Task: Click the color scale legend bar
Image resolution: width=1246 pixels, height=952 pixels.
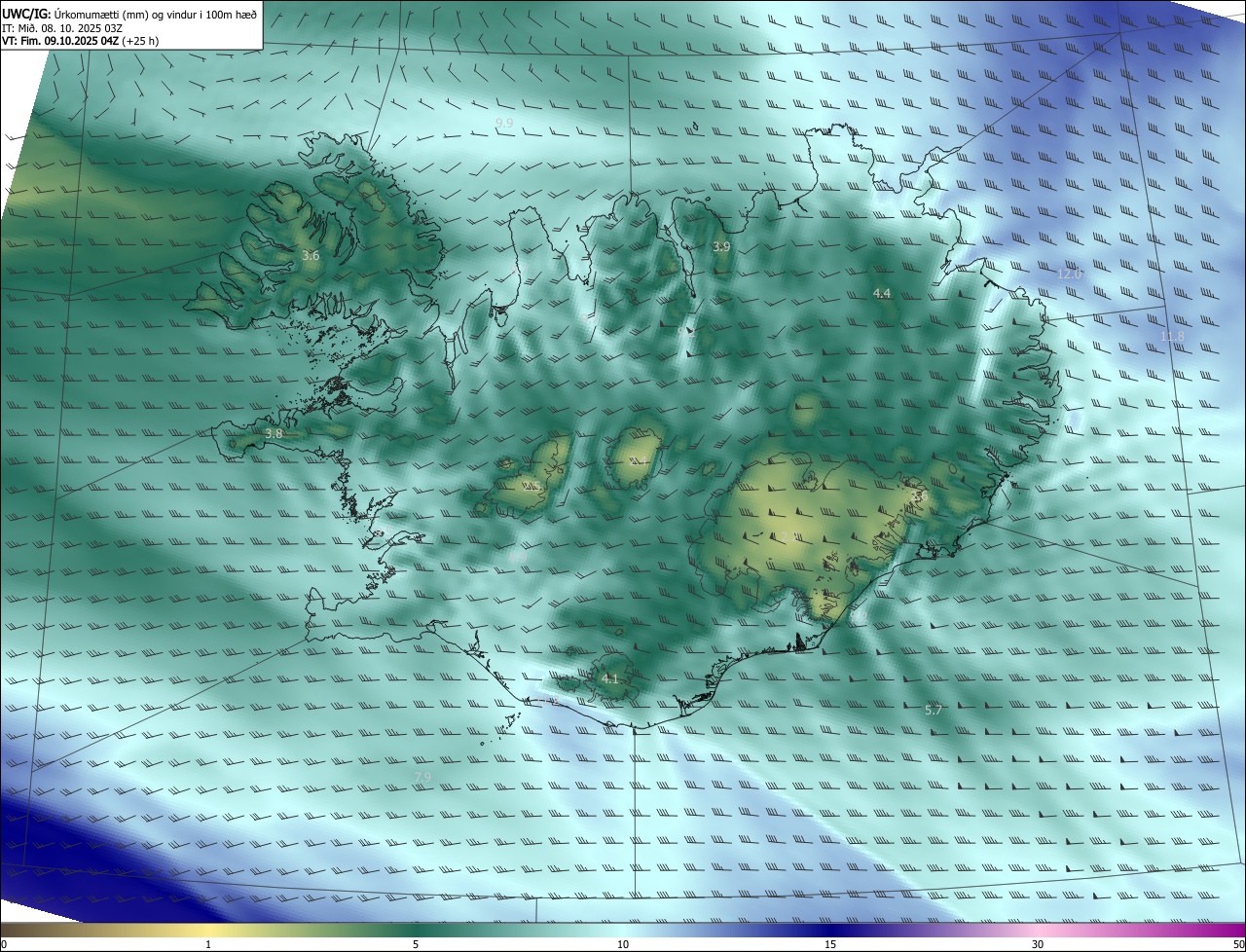Action: click(x=623, y=931)
